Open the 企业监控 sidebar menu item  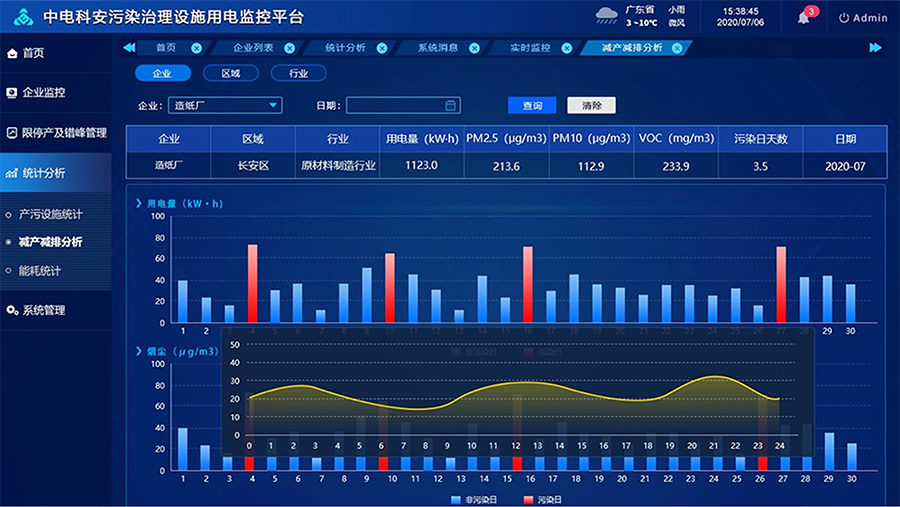pos(44,92)
